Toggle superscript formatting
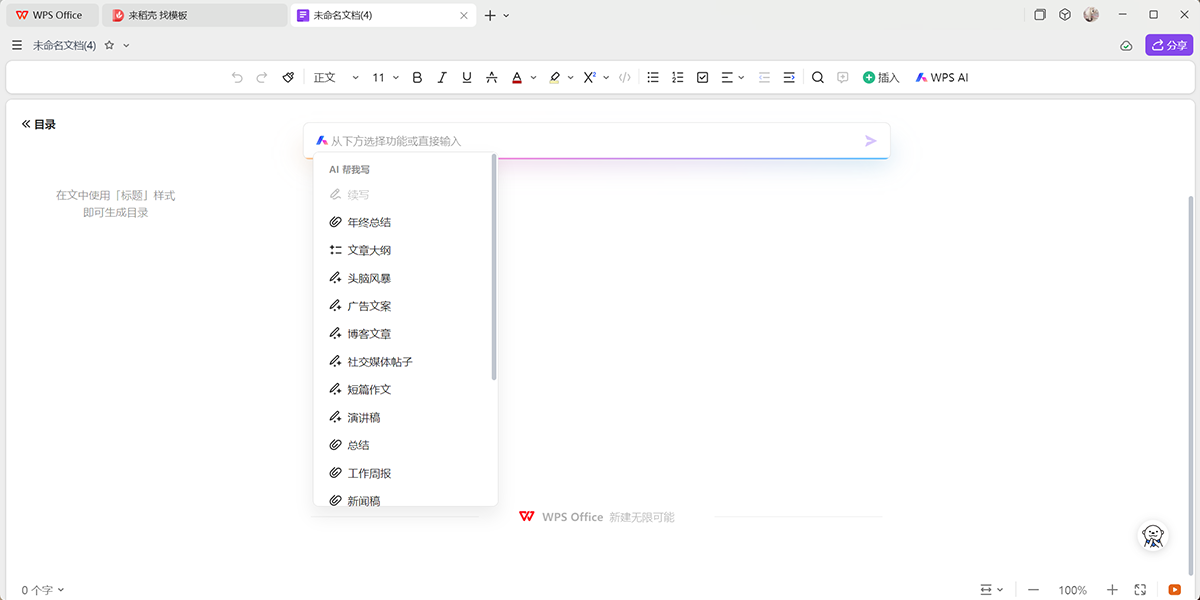This screenshot has width=1200, height=600. 589,77
